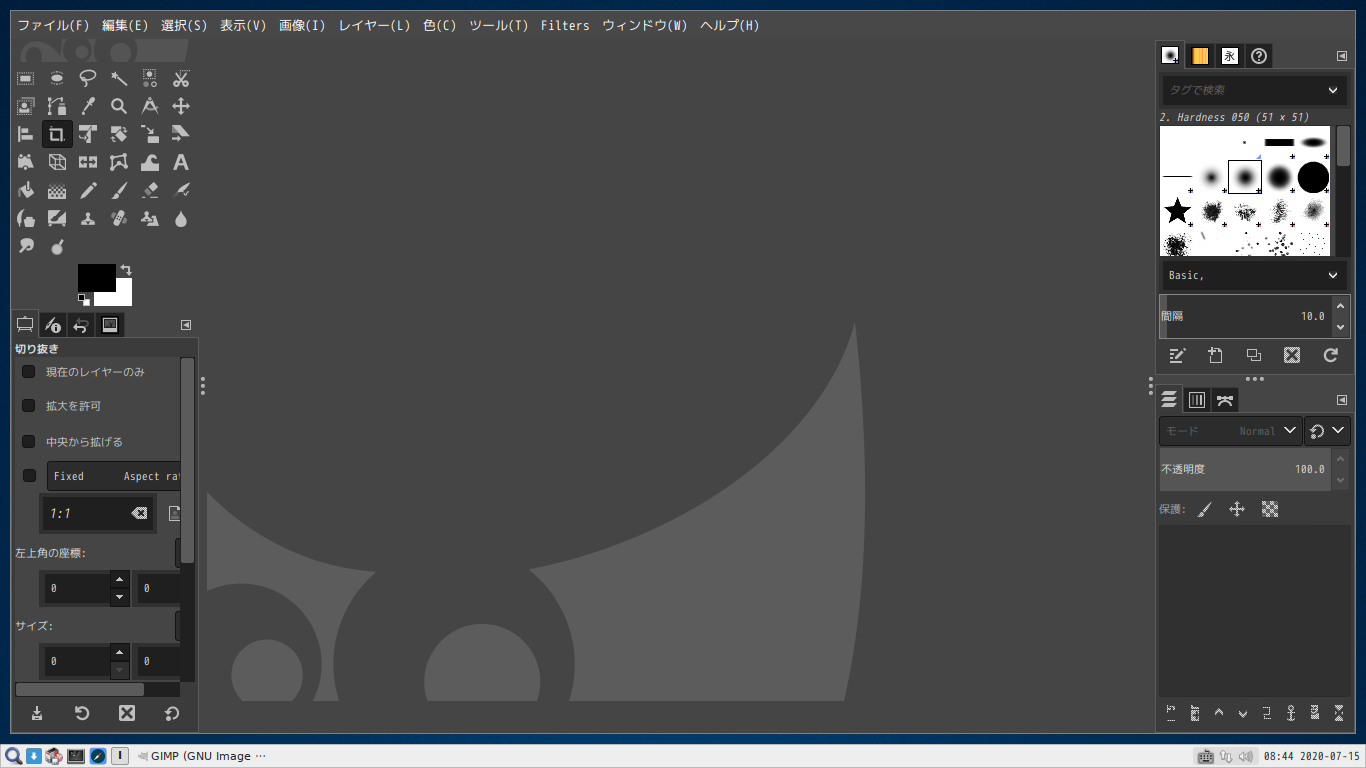Open the Fixed Aspect ratio dropdown

113,476
